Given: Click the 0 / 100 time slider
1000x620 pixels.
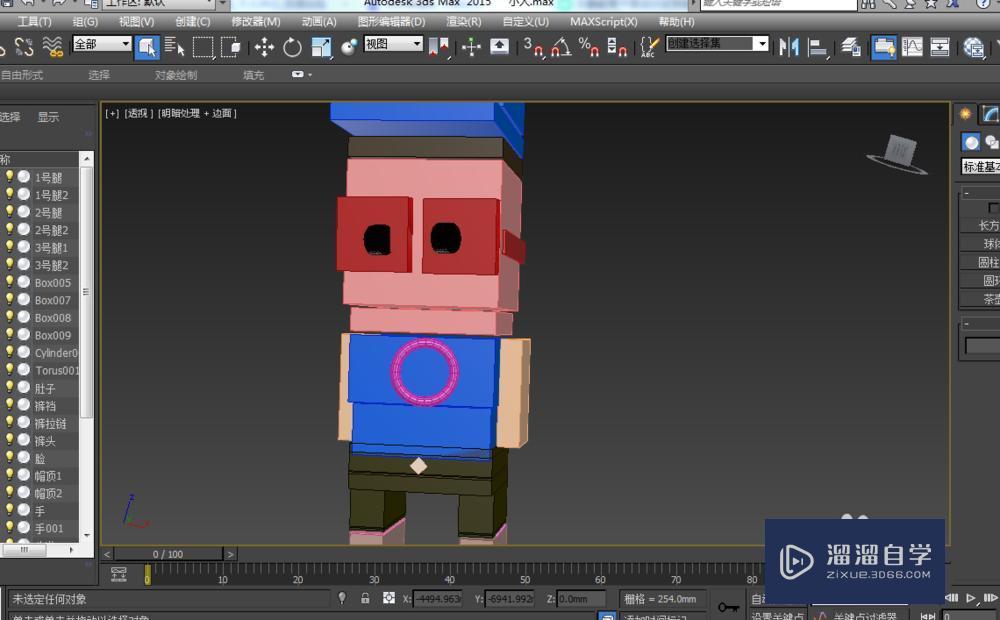Looking at the screenshot, I should coord(168,554).
